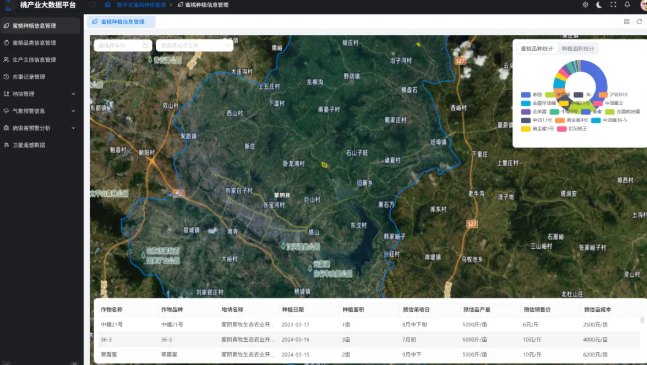Viewport: 647px width, 365px height.
Task: Click the 蜜桃种植信息管理 page tab
Action: tap(121, 21)
